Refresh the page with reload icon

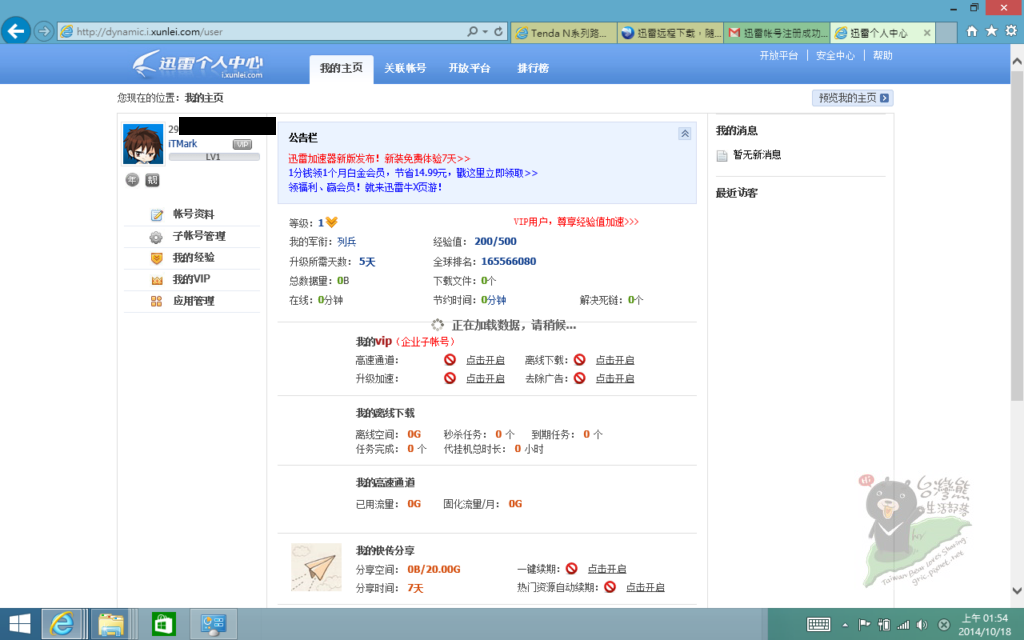pos(499,31)
